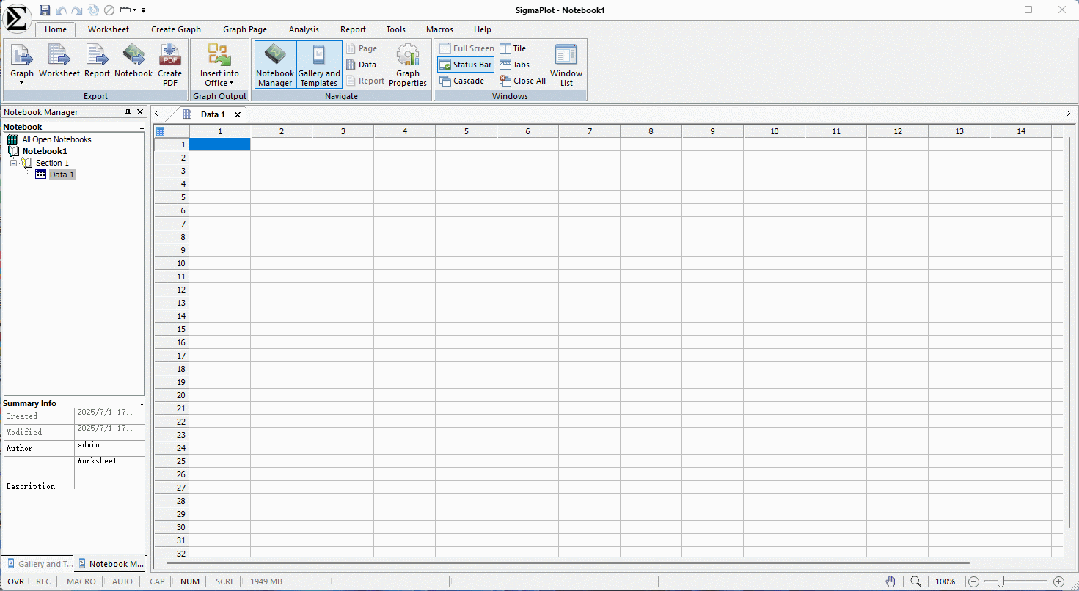The height and width of the screenshot is (591, 1079).
Task: Open the quick access toolbar customize dropdown
Action: [144, 10]
